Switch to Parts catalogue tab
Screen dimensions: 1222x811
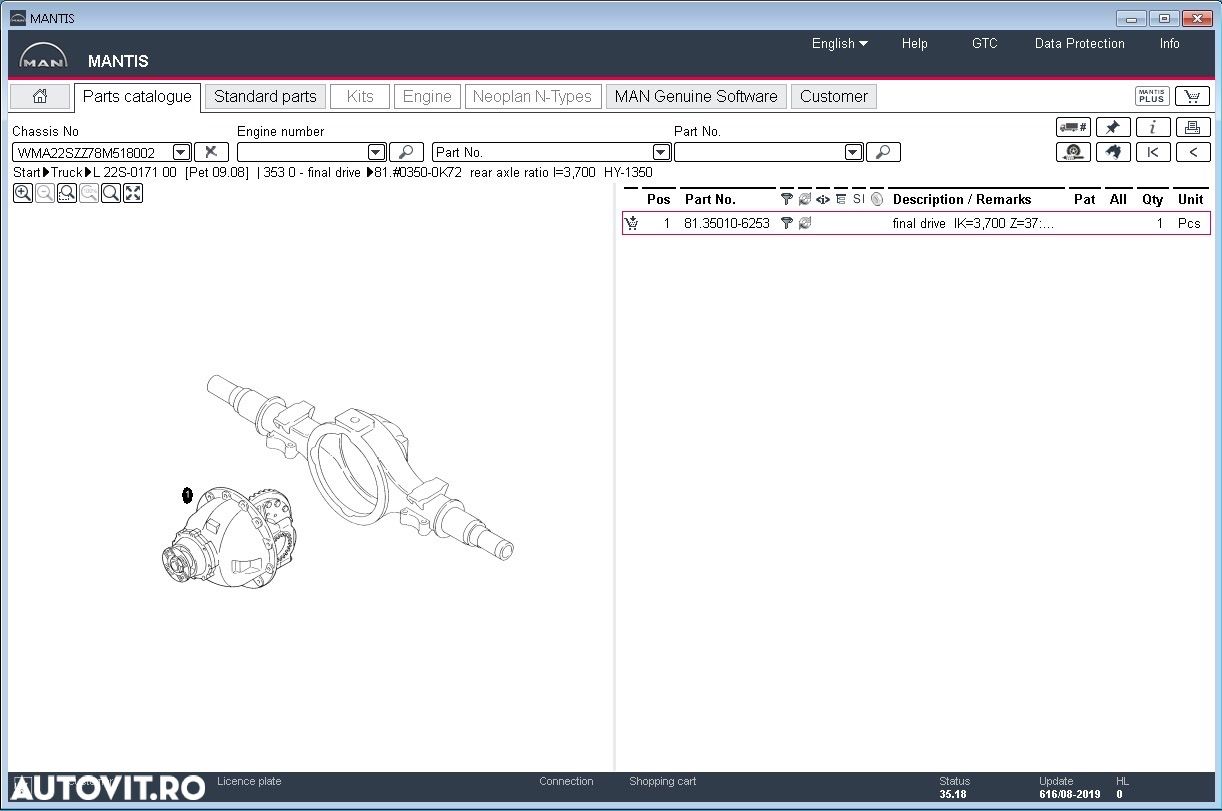137,96
